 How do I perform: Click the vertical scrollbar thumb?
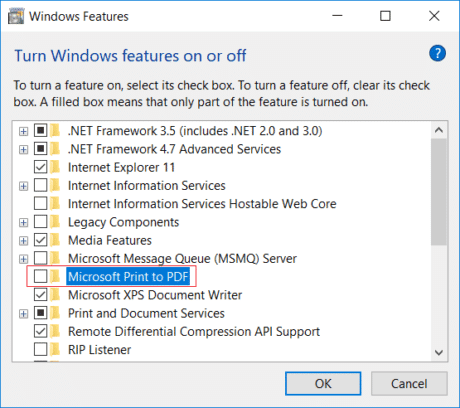pyautogui.click(x=439, y=192)
